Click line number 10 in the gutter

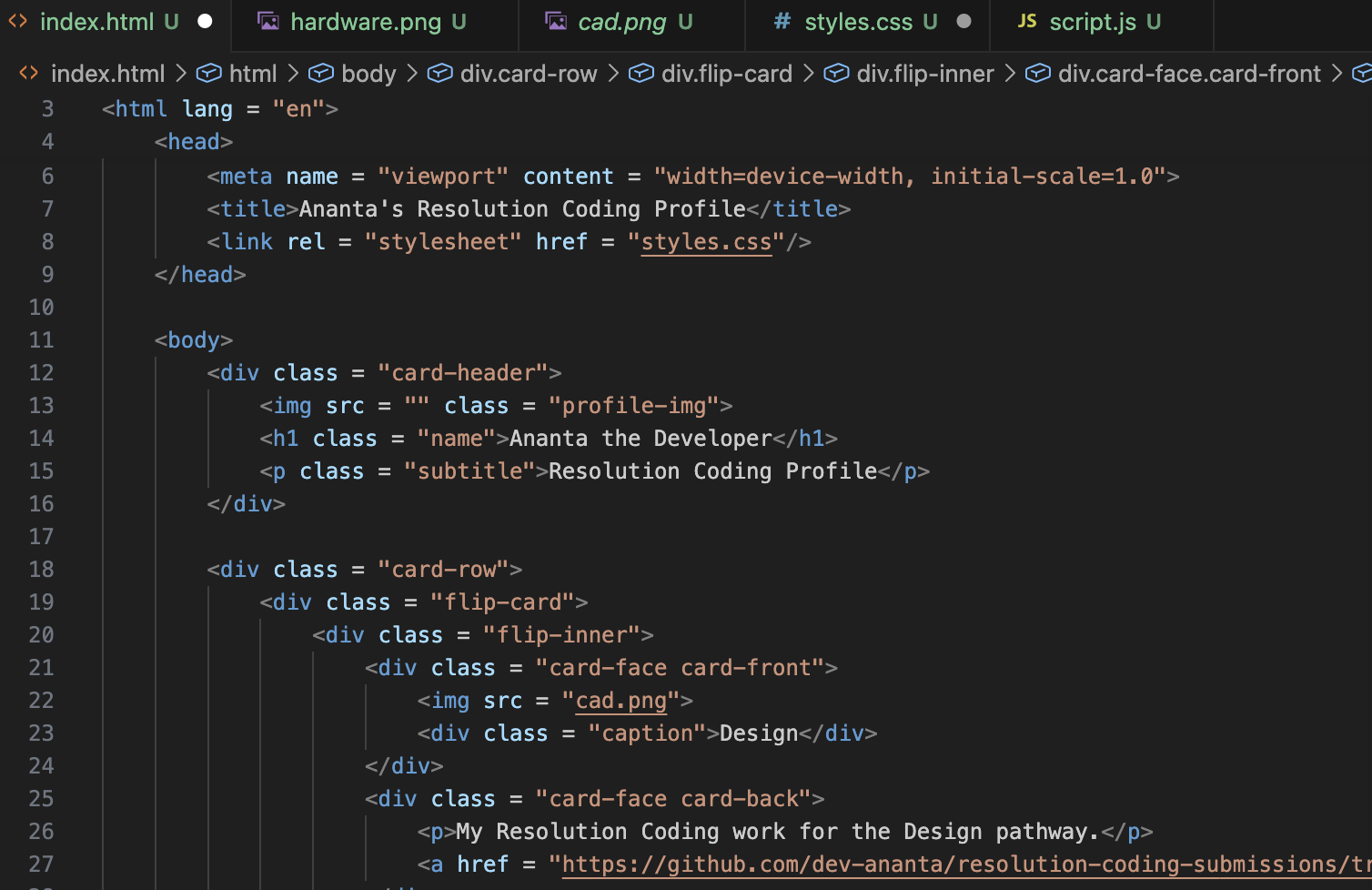coord(41,308)
